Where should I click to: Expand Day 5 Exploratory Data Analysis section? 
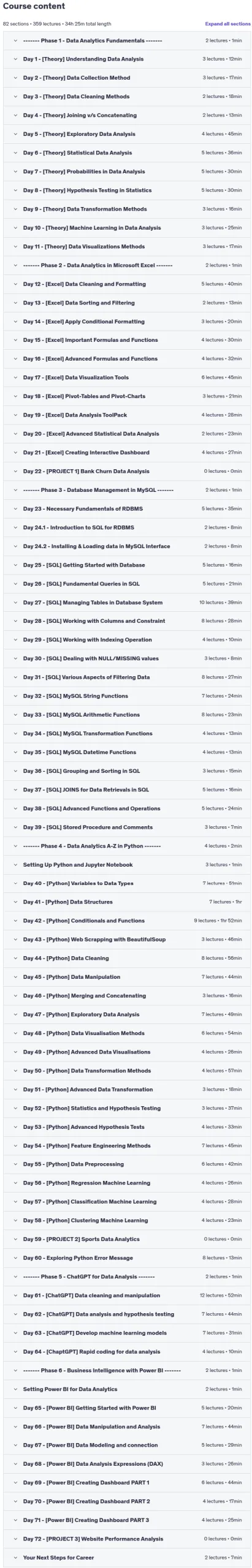pos(126,134)
